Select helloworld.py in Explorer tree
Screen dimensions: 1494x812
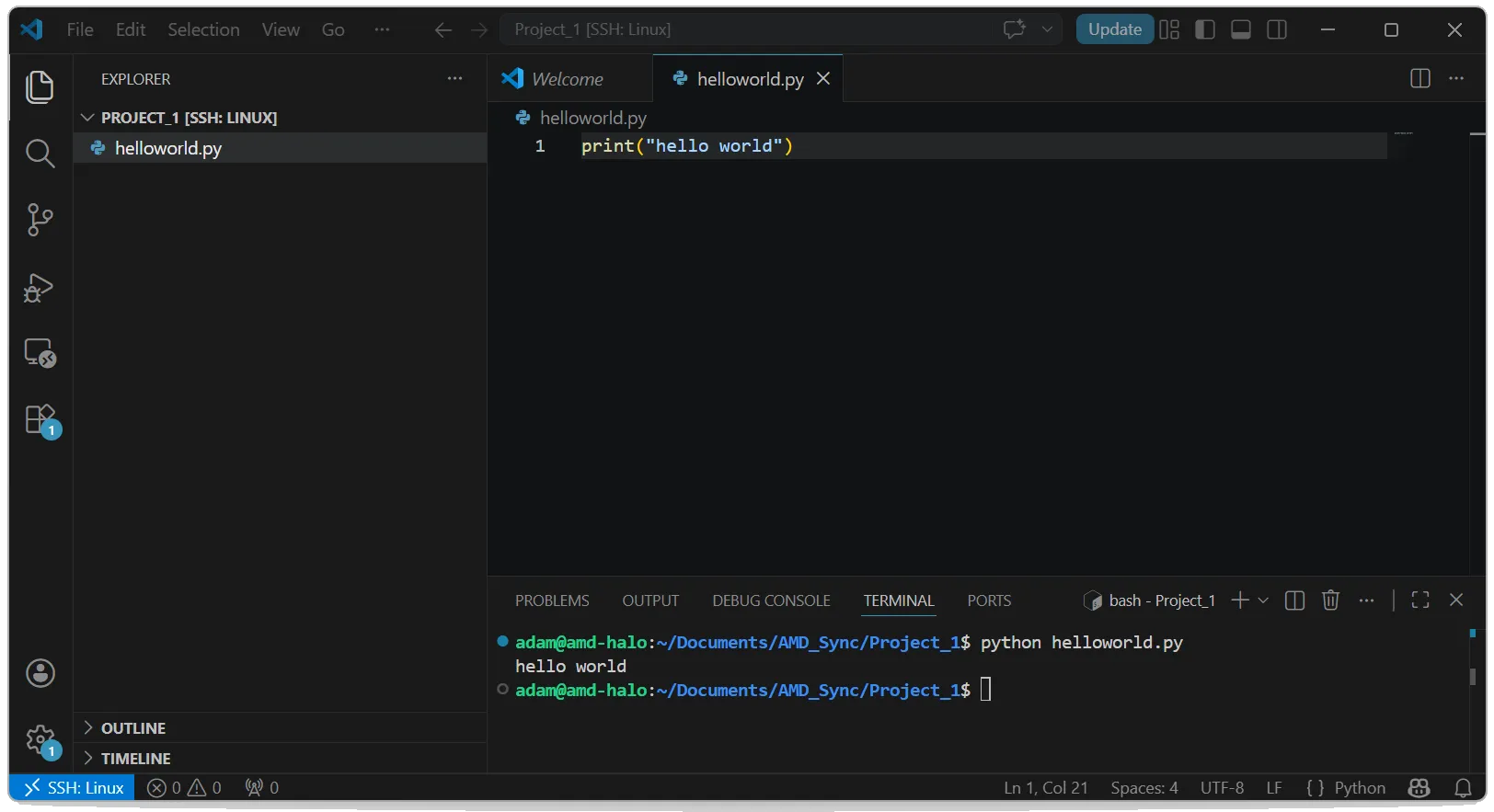(x=280, y=148)
